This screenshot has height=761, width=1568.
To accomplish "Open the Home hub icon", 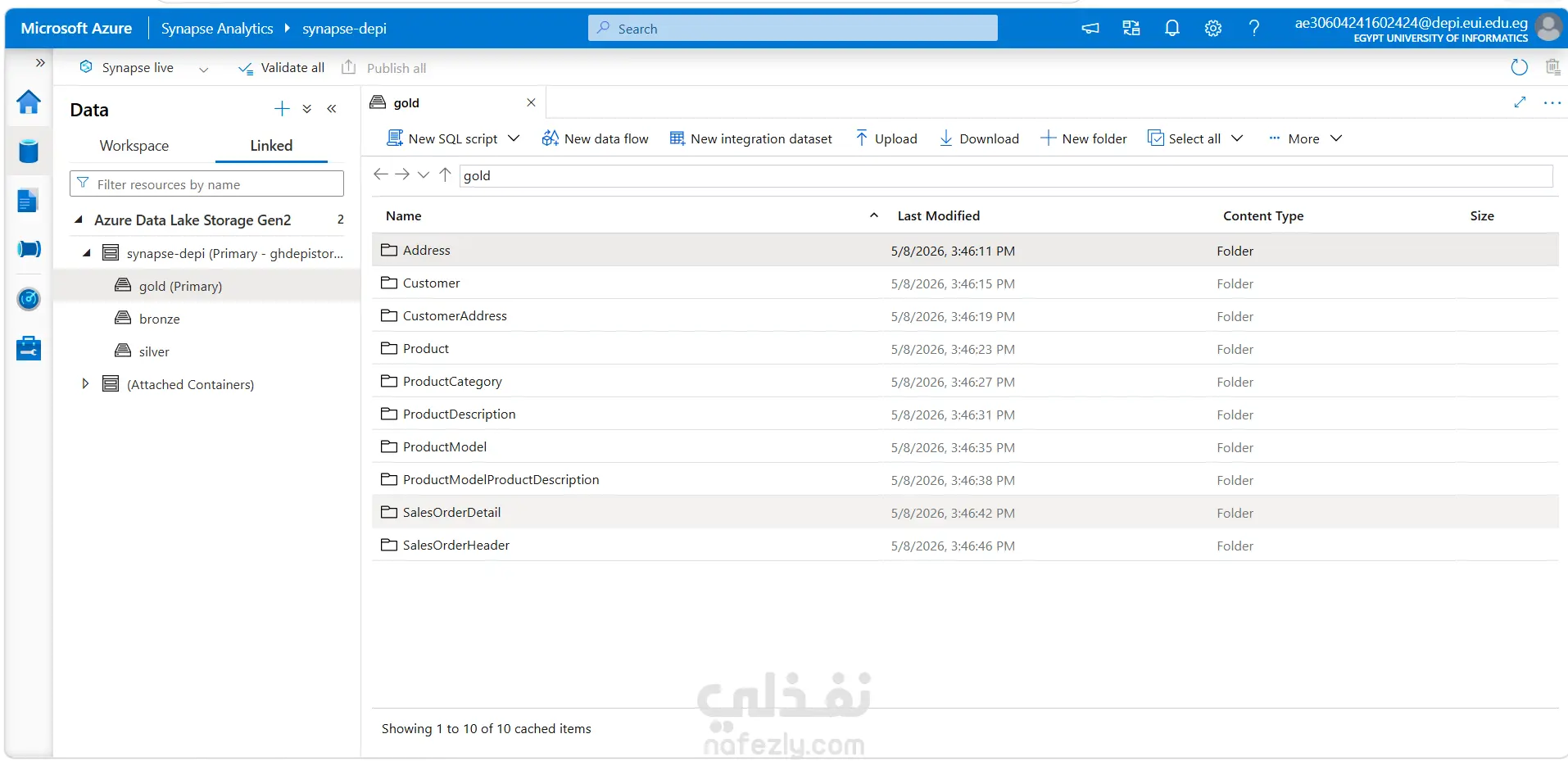I will pyautogui.click(x=29, y=102).
